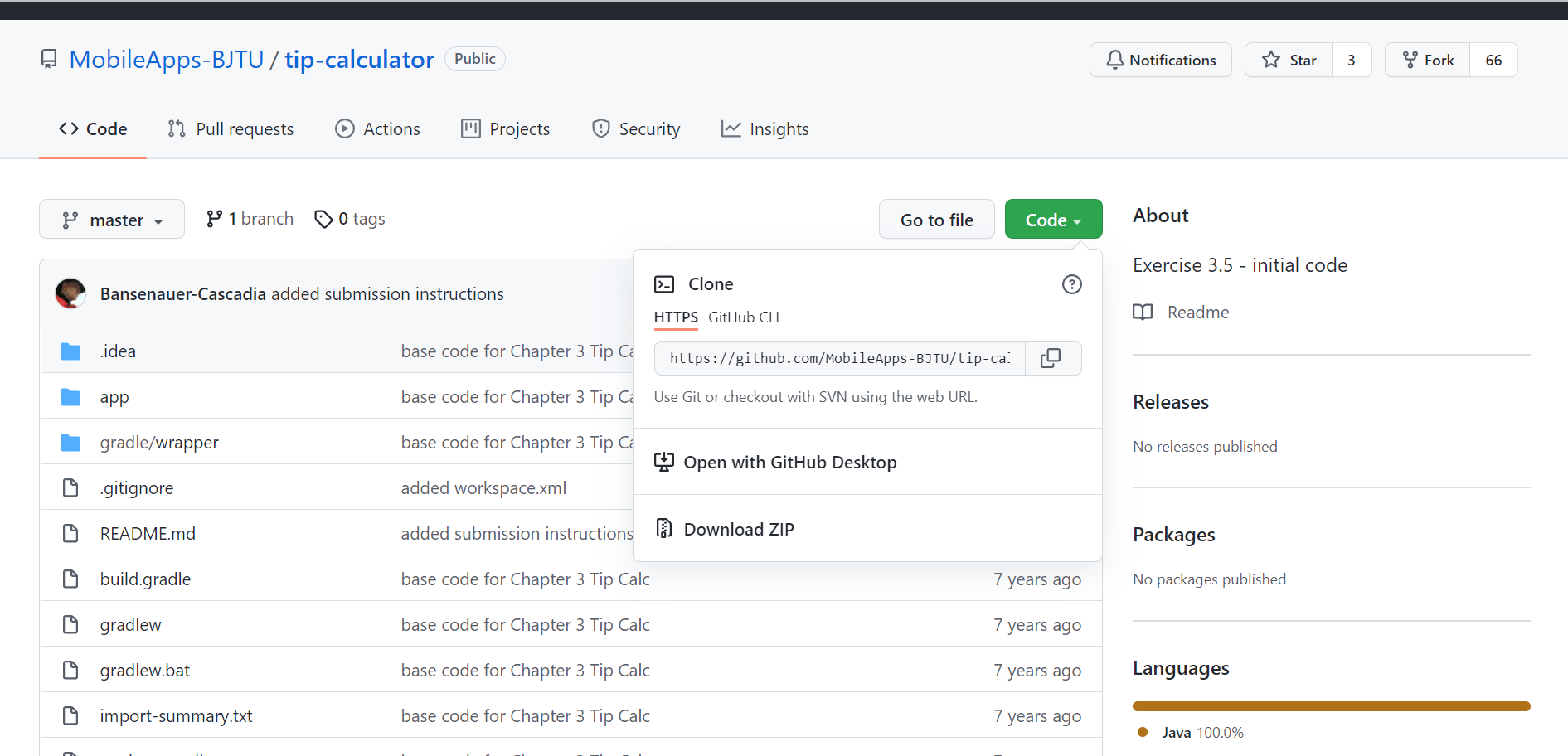1568x756 pixels.
Task: Click the star count 3
Action: click(x=1352, y=60)
